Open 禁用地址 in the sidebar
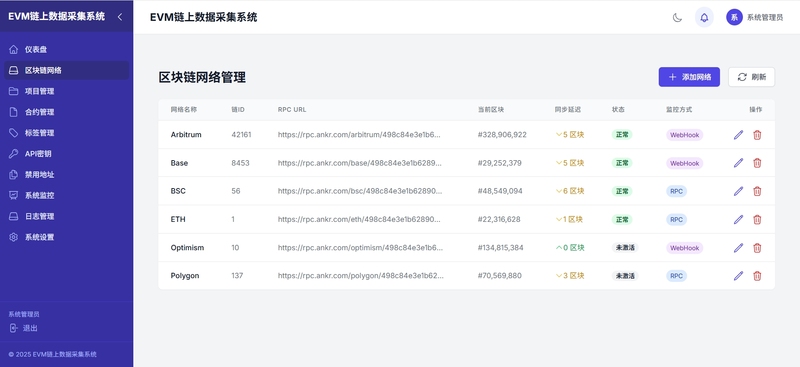 click(66, 175)
